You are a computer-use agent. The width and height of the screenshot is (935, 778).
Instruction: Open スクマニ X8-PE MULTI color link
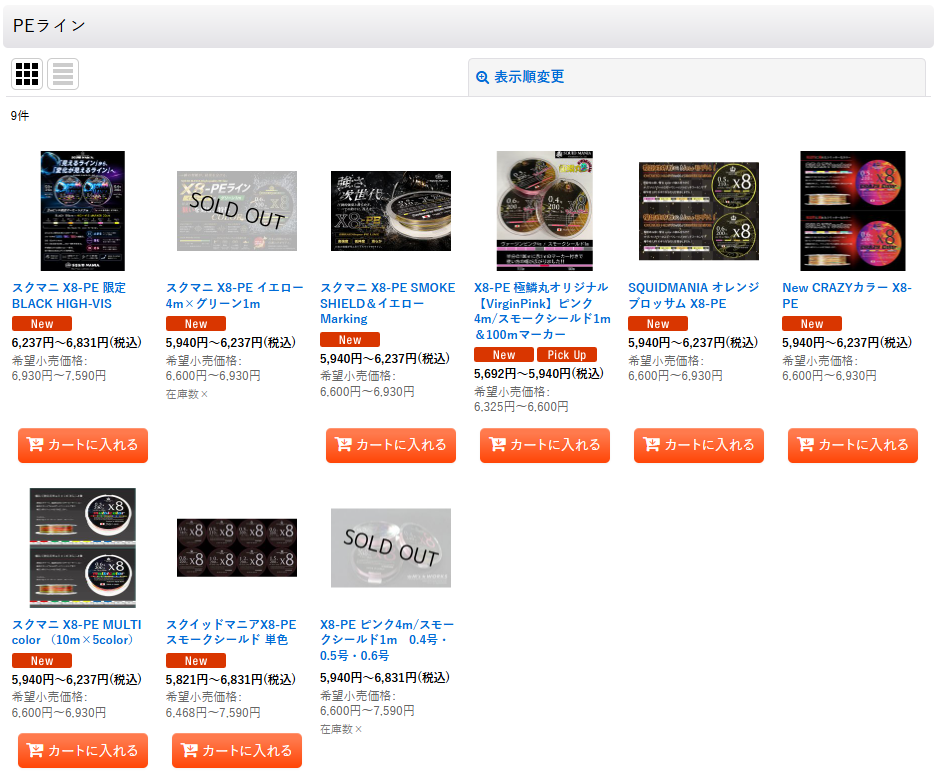click(77, 633)
